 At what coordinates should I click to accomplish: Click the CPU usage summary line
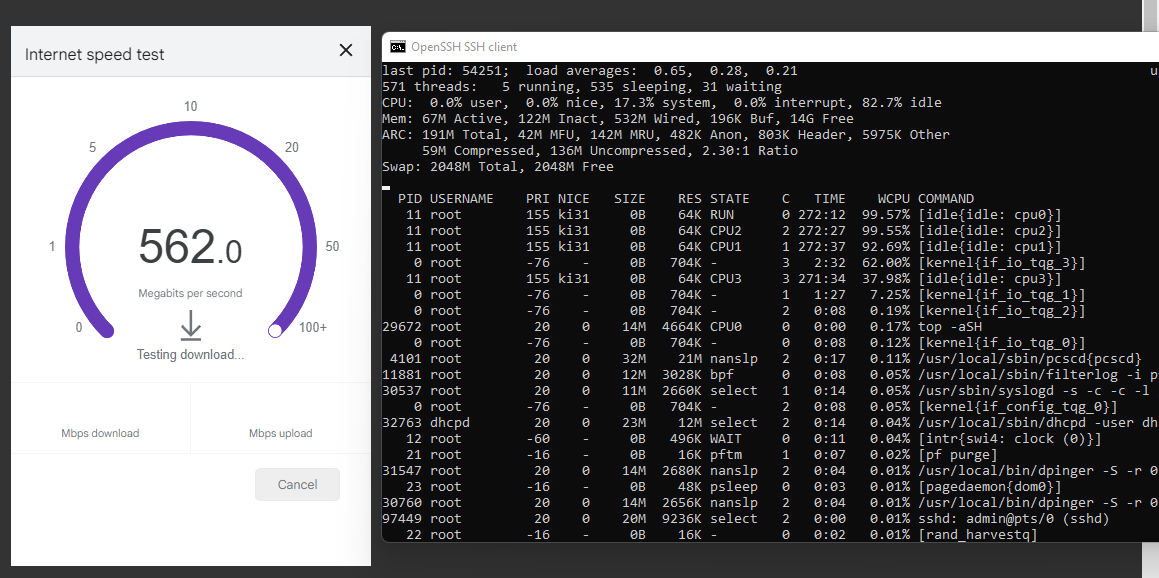pyautogui.click(x=662, y=103)
